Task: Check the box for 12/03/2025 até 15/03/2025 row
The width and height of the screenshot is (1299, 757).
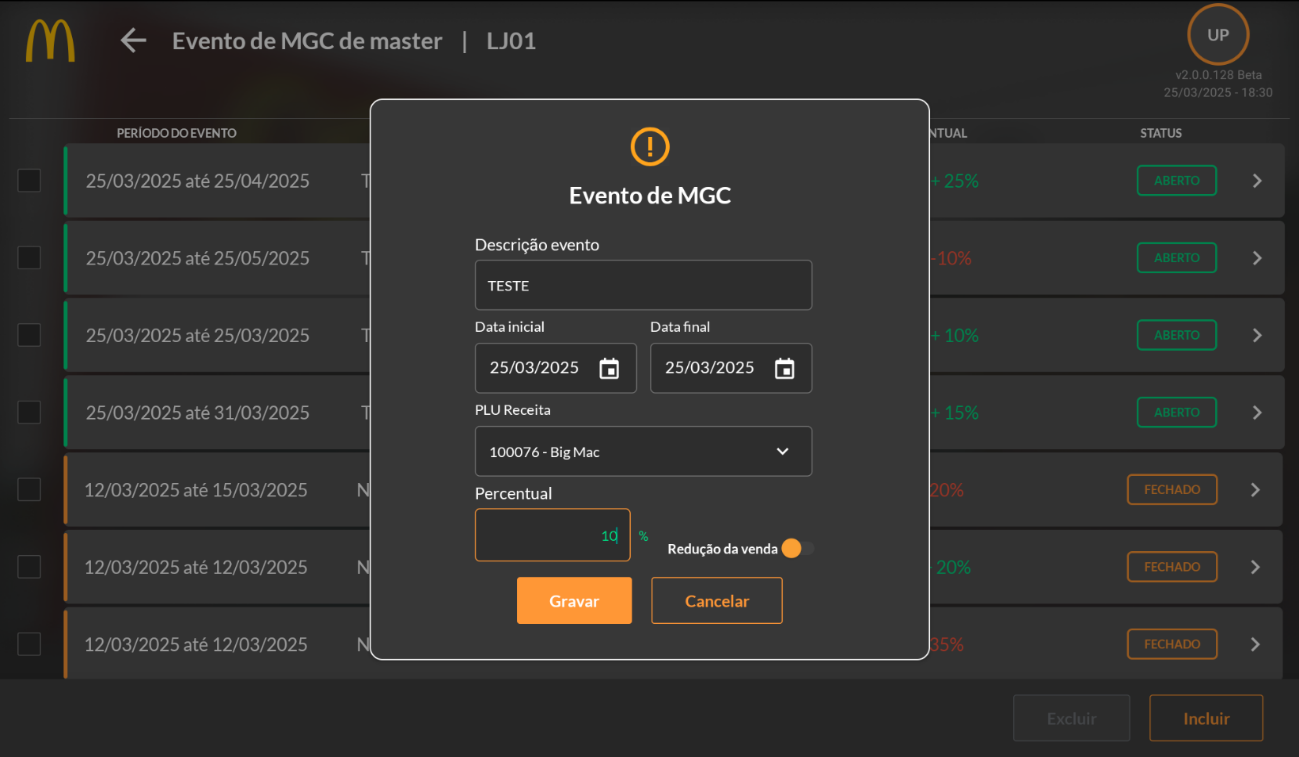Action: [x=29, y=489]
